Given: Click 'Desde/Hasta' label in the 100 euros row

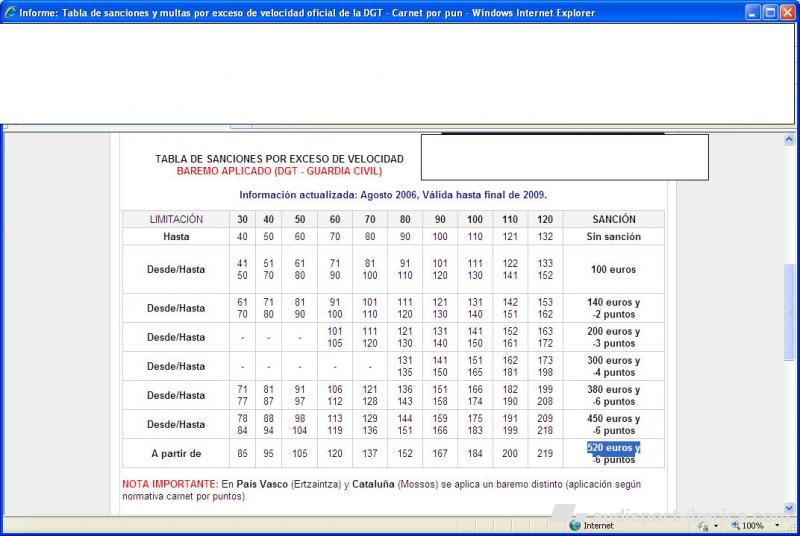Looking at the screenshot, I should (176, 269).
